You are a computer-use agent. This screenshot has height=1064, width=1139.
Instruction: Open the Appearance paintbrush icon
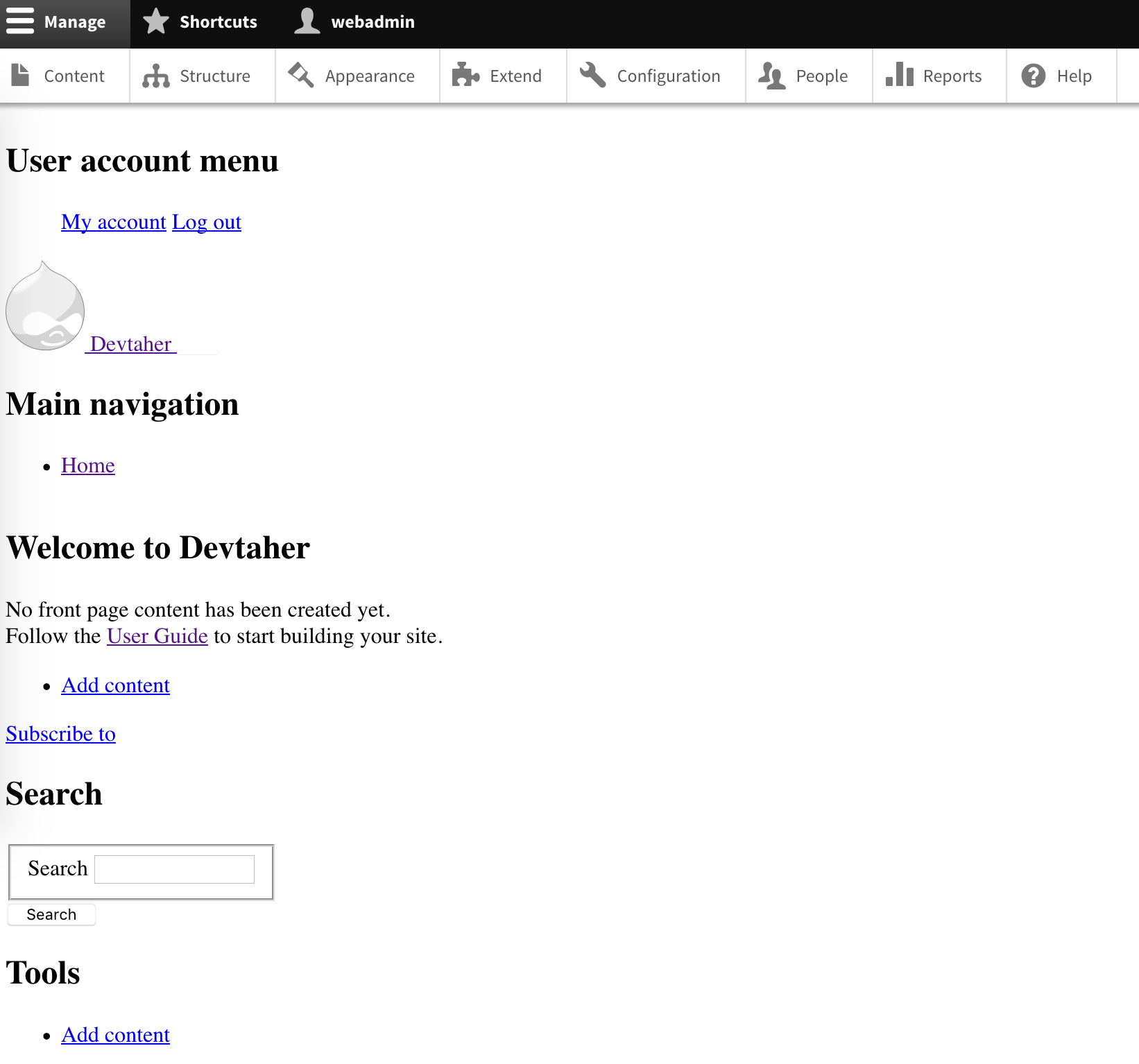[300, 76]
